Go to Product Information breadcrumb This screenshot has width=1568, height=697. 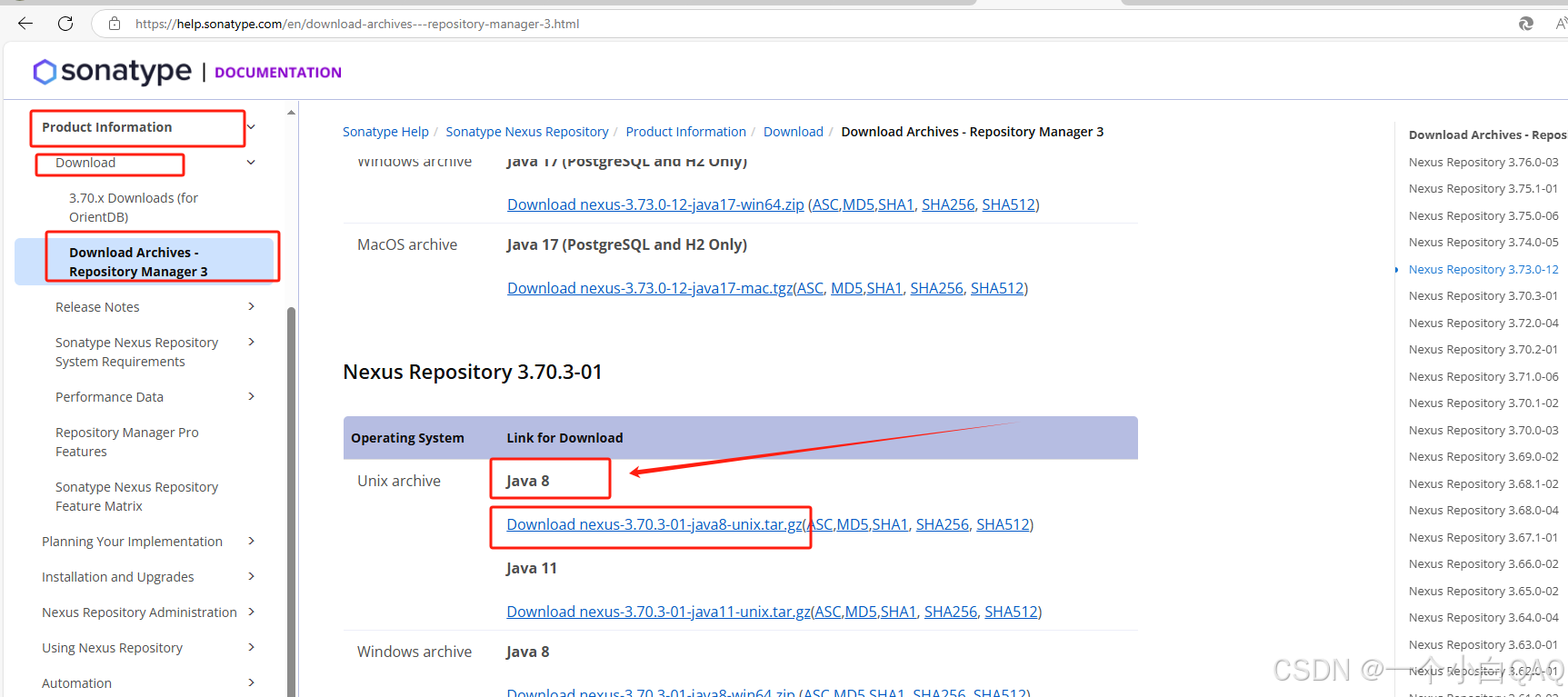pyautogui.click(x=685, y=132)
